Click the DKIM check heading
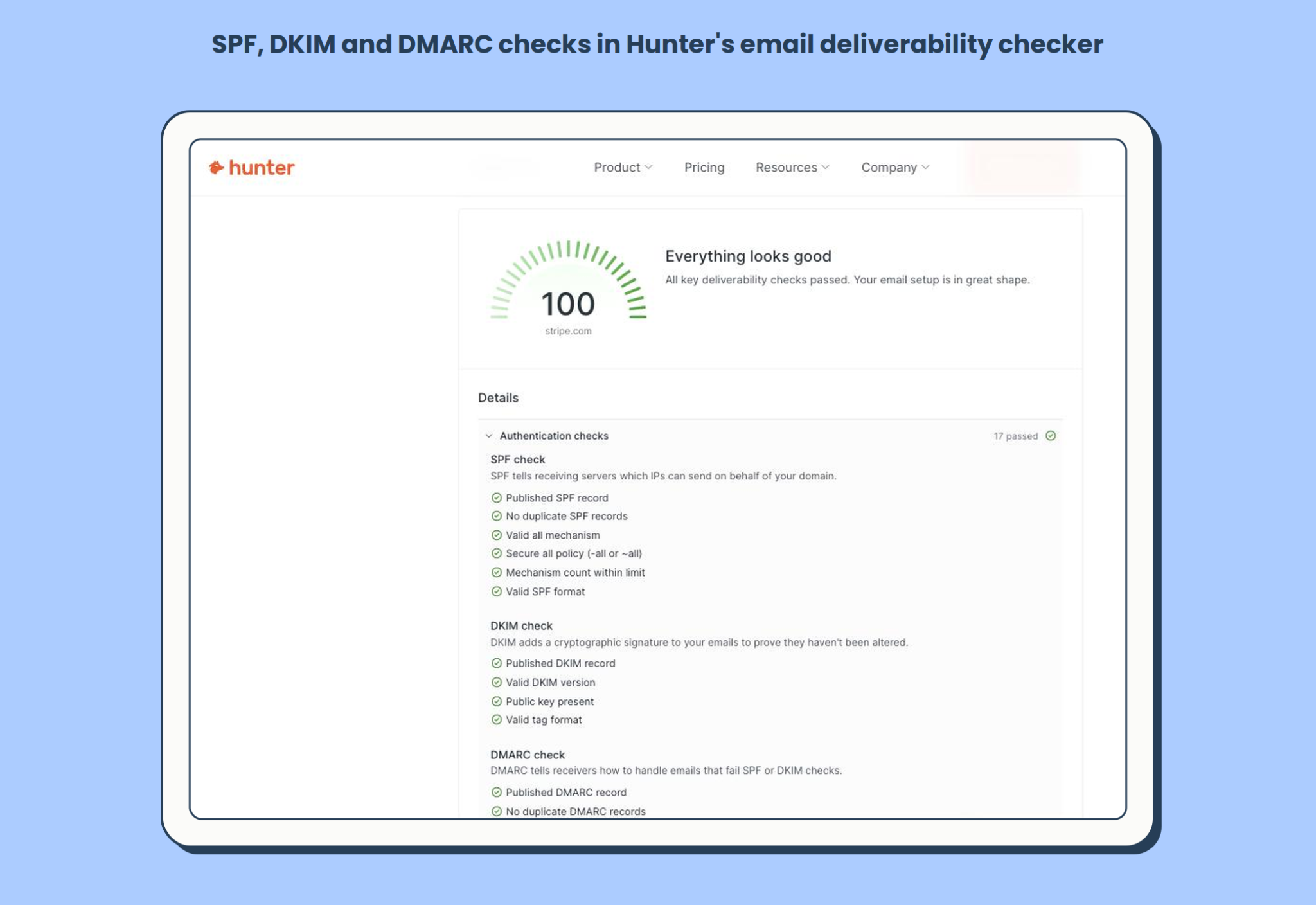1316x905 pixels. [x=521, y=625]
